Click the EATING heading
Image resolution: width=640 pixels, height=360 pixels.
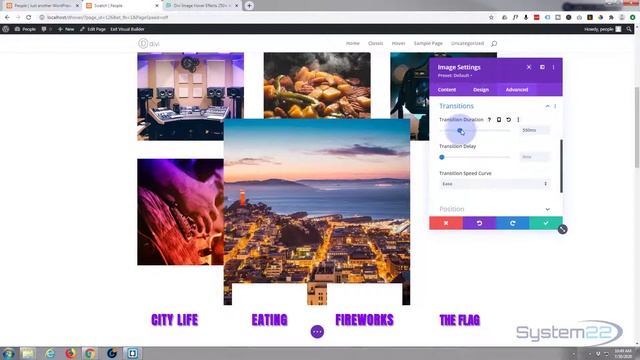point(269,320)
